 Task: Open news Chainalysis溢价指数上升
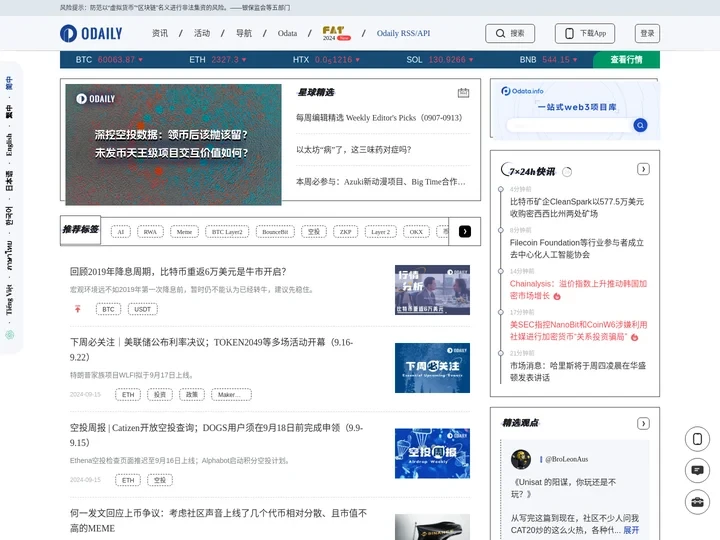578,290
